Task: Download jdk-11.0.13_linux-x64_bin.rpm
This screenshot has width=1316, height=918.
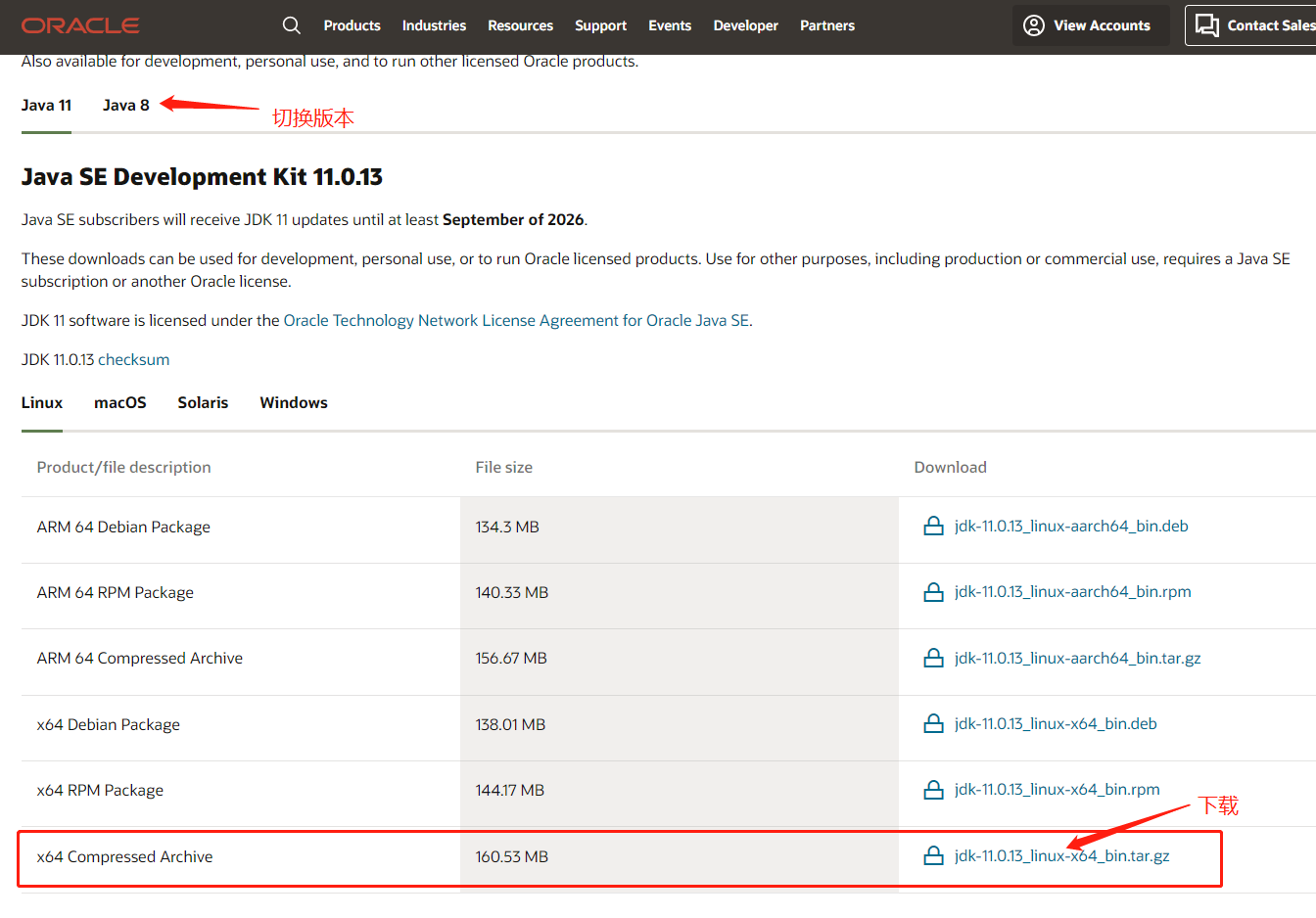Action: click(x=1057, y=789)
